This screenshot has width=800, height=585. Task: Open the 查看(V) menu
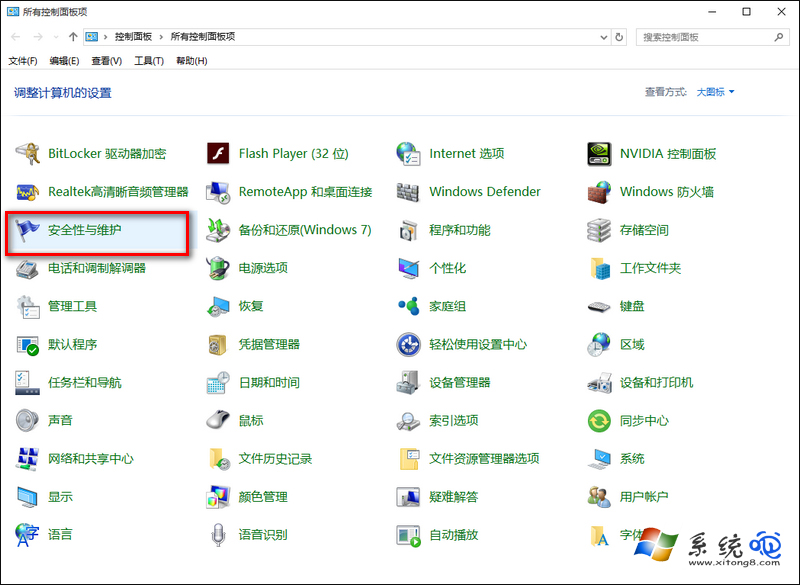click(107, 61)
